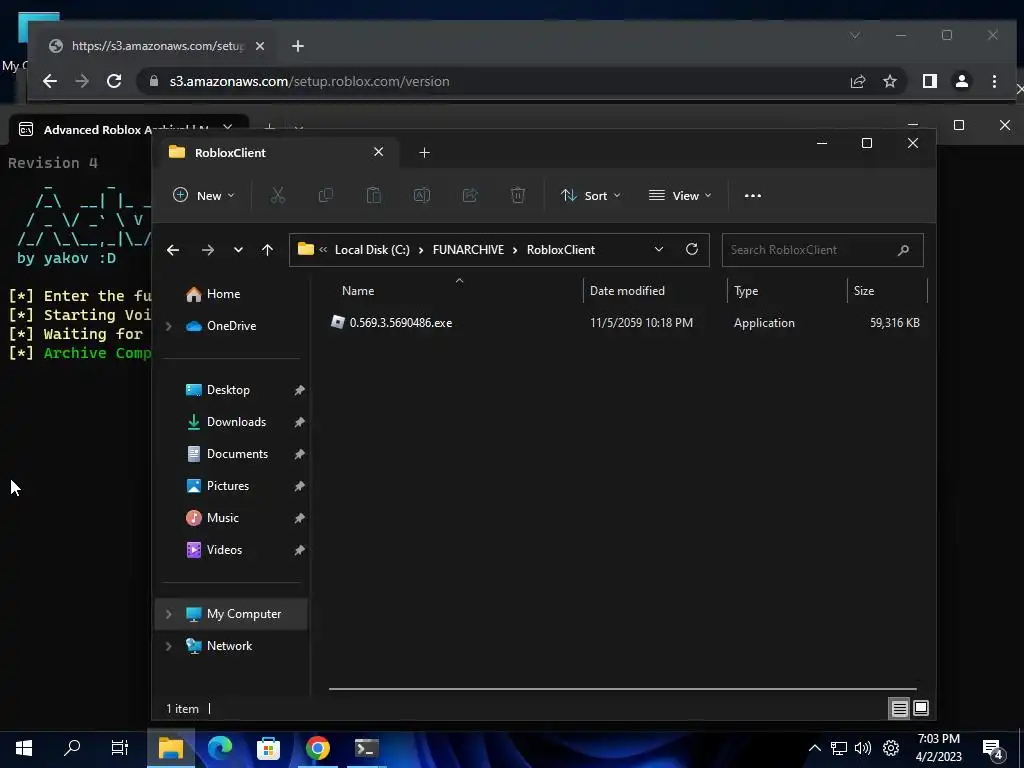This screenshot has width=1024, height=768.
Task: Go back in File Explorer navigation
Action: point(173,250)
